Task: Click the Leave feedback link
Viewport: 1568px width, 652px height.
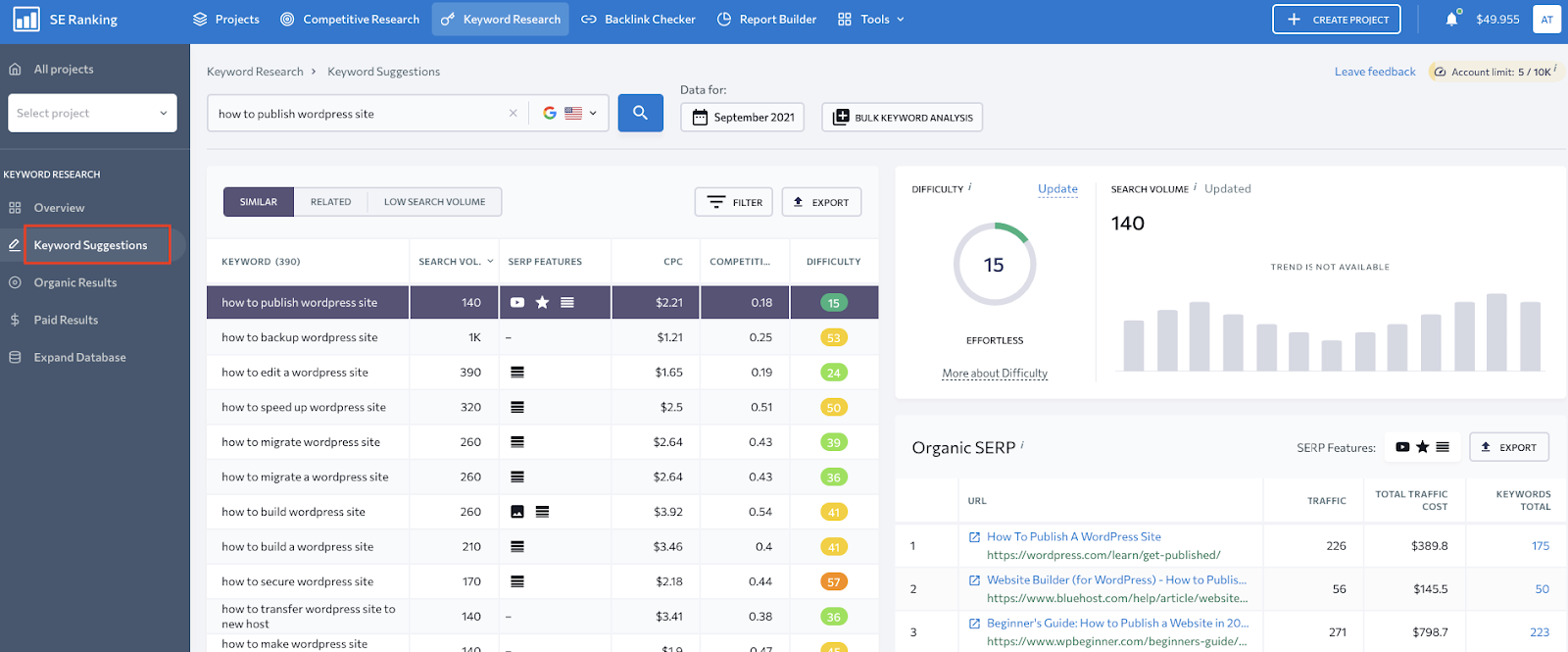Action: pos(1374,72)
